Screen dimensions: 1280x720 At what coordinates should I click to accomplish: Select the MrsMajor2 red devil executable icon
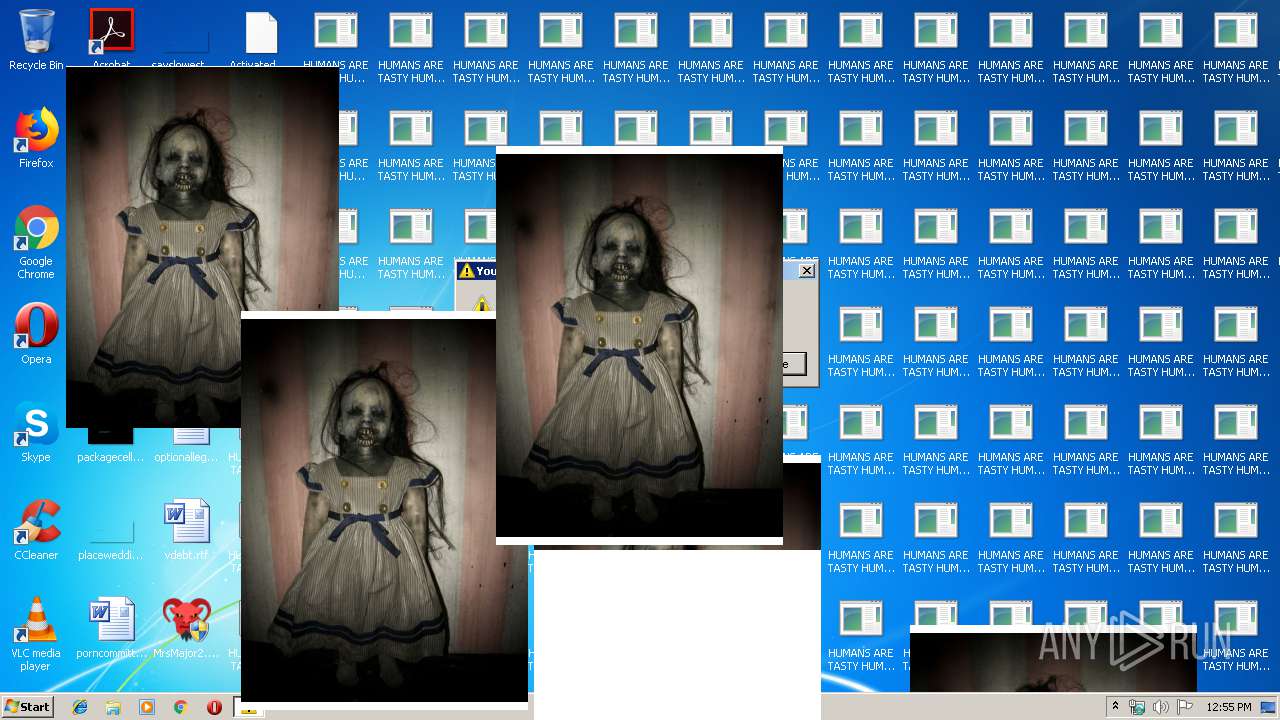click(187, 628)
